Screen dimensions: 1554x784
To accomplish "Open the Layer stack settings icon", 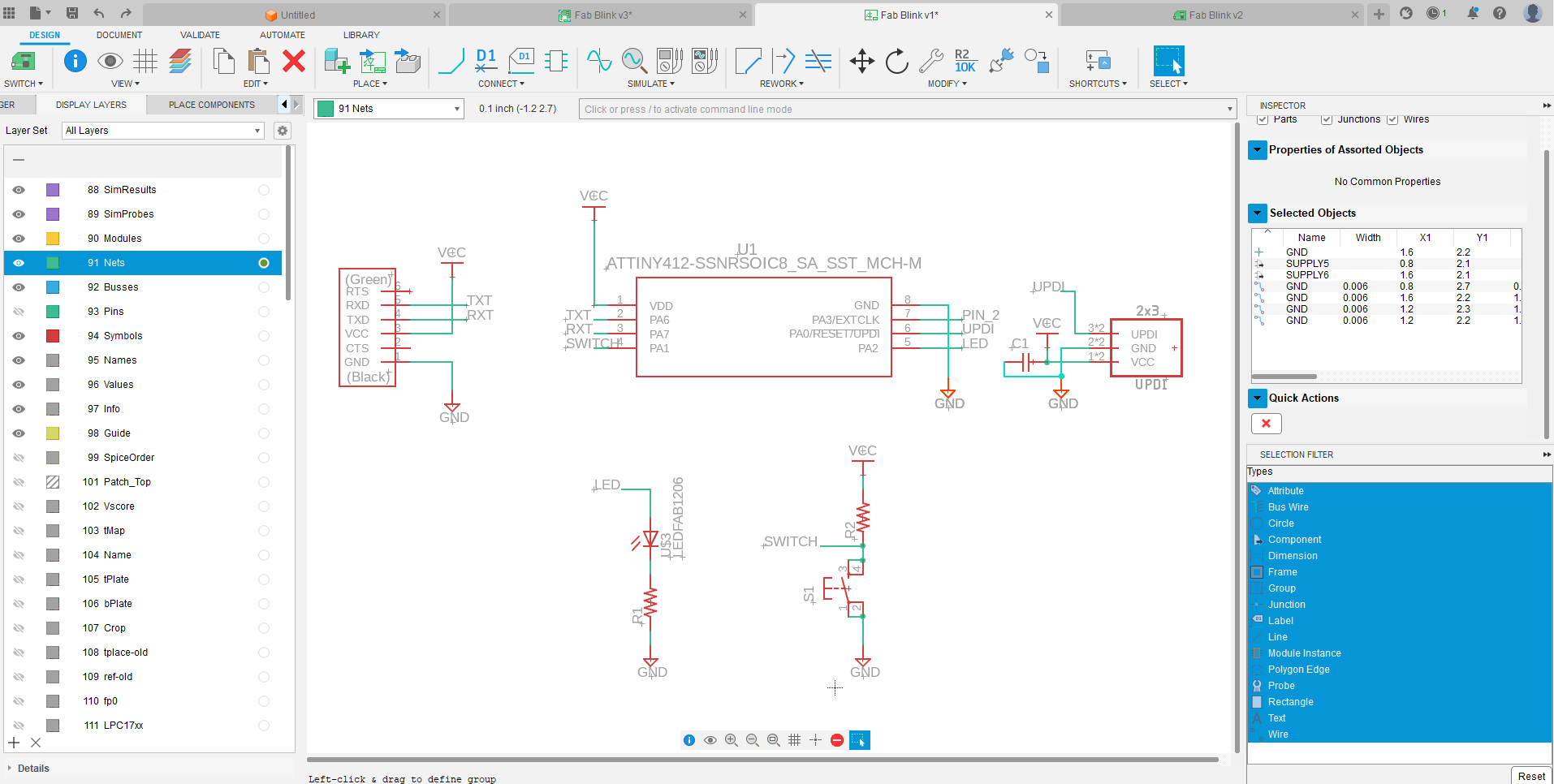I will pyautogui.click(x=180, y=61).
